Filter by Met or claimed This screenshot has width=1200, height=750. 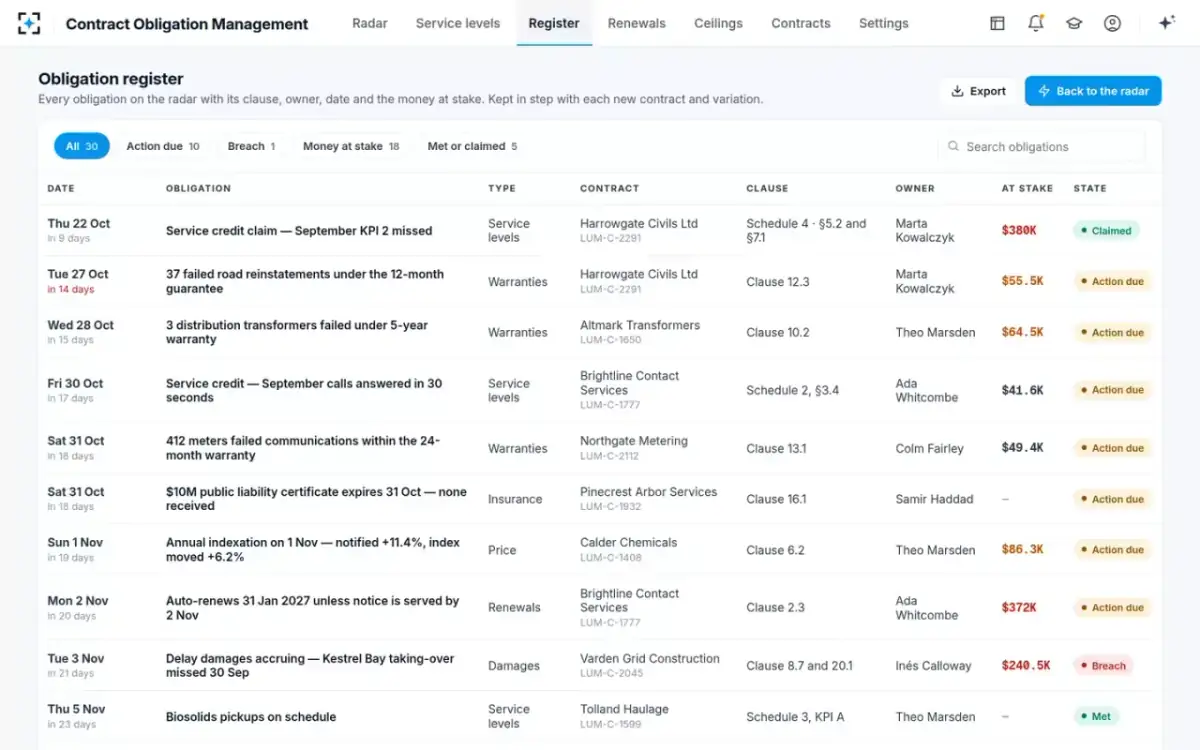coord(472,146)
